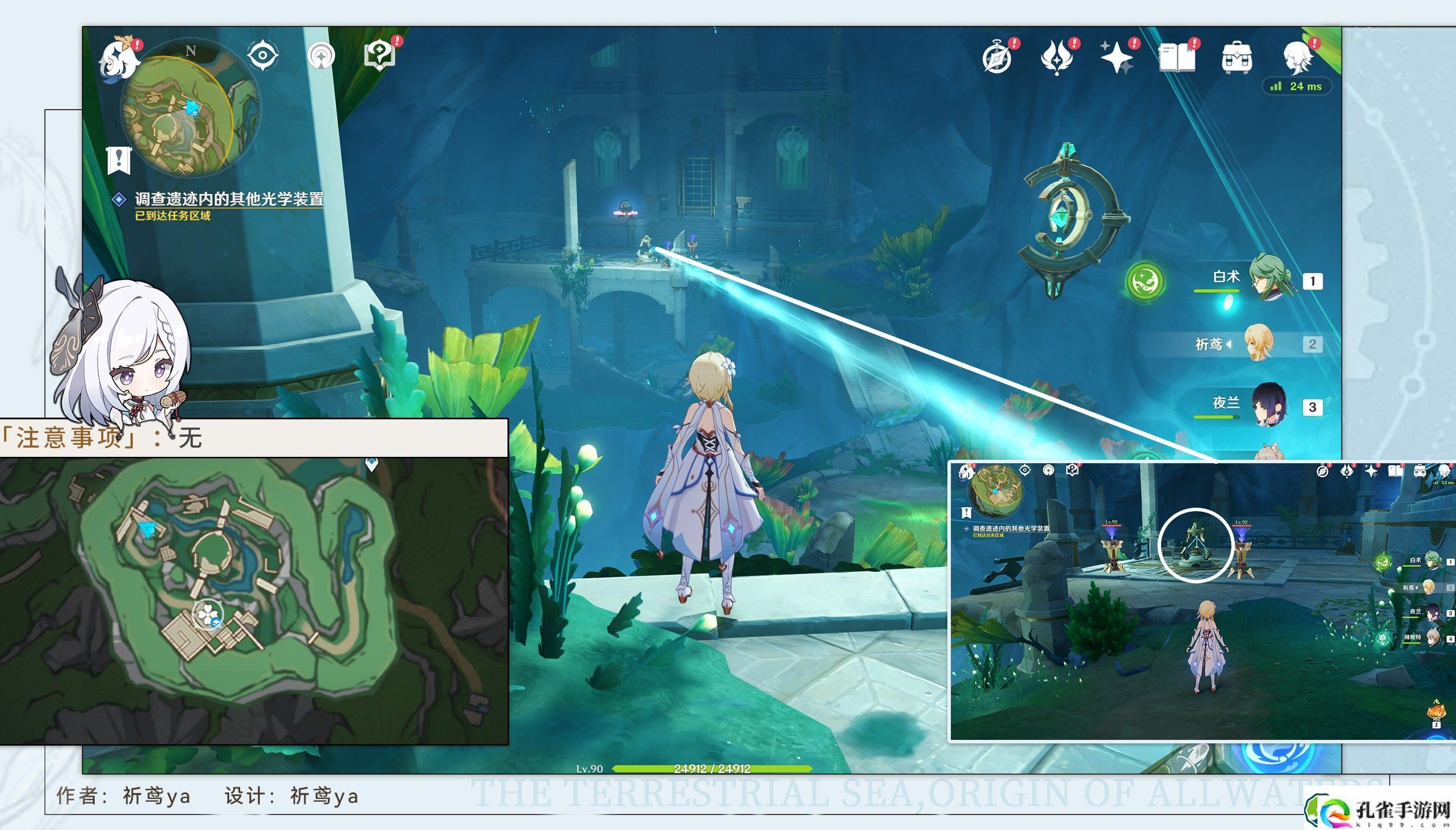
Task: Open the four-point star Wish icon in main view
Action: pos(1117,58)
